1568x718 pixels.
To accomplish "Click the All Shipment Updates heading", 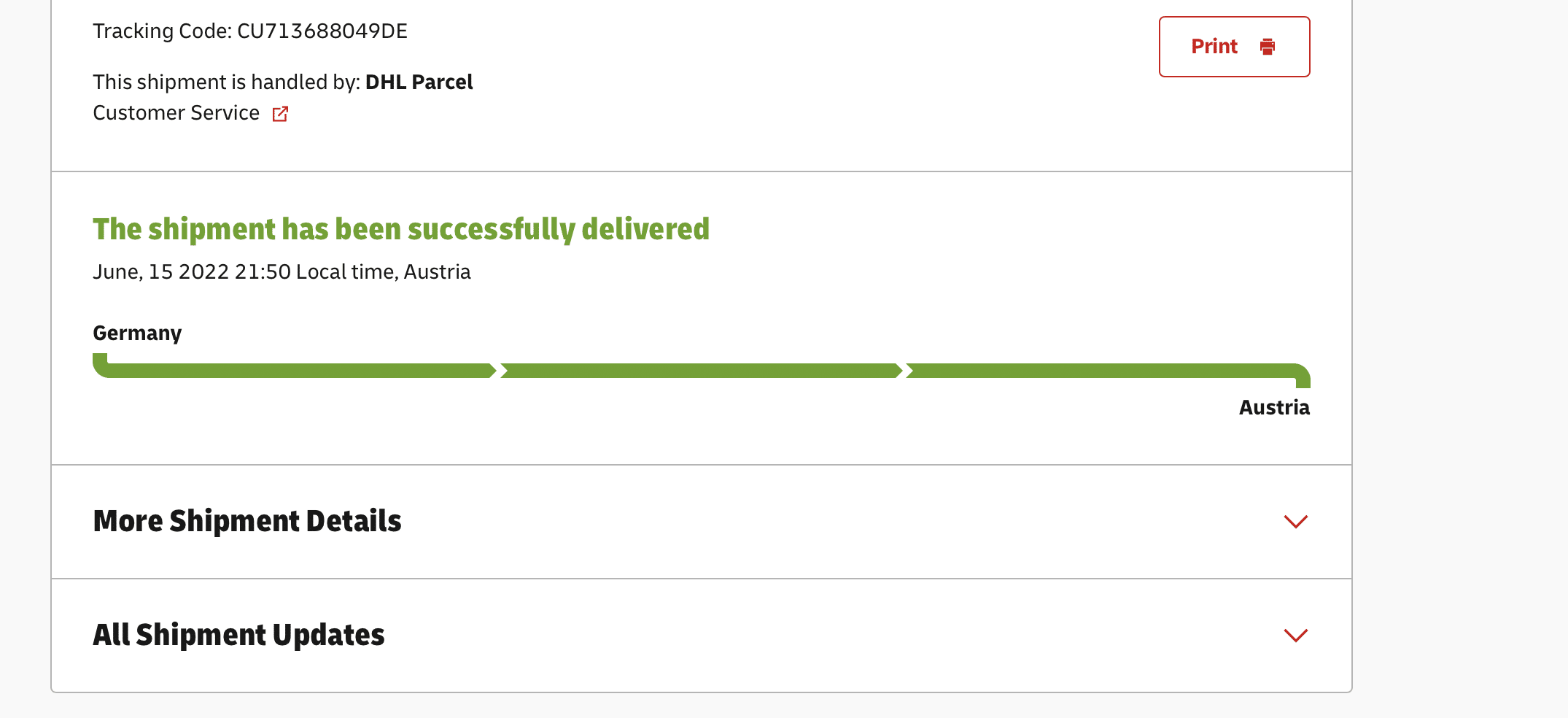I will 238,635.
